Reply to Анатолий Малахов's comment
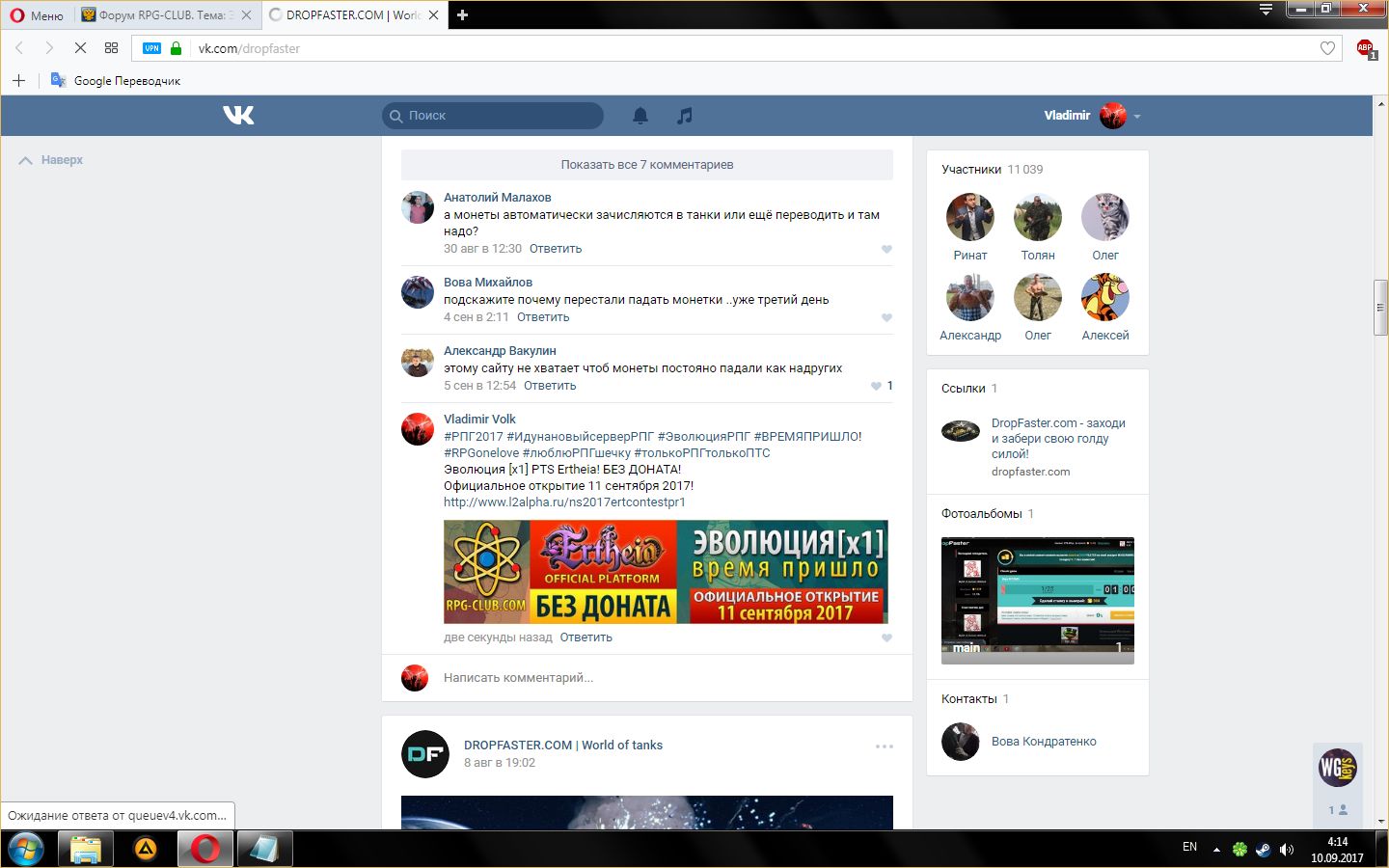The image size is (1389, 868). [556, 249]
